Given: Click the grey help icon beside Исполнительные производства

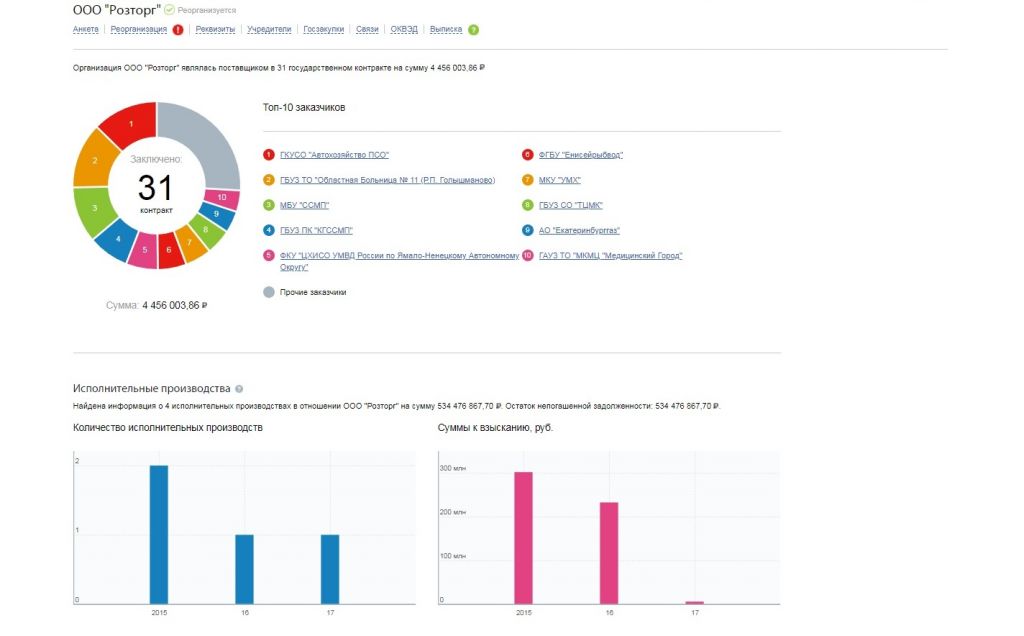Looking at the screenshot, I should 239,389.
